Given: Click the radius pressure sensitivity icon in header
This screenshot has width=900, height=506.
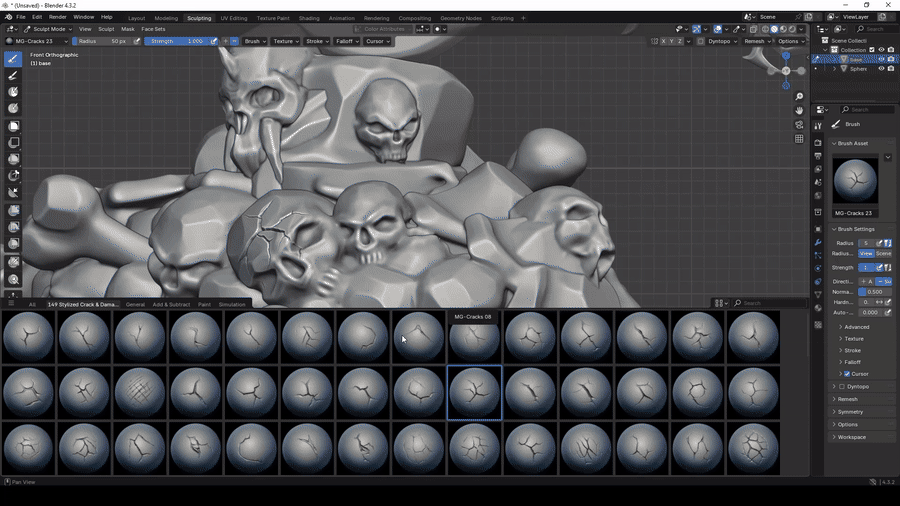Looking at the screenshot, I should 137,41.
